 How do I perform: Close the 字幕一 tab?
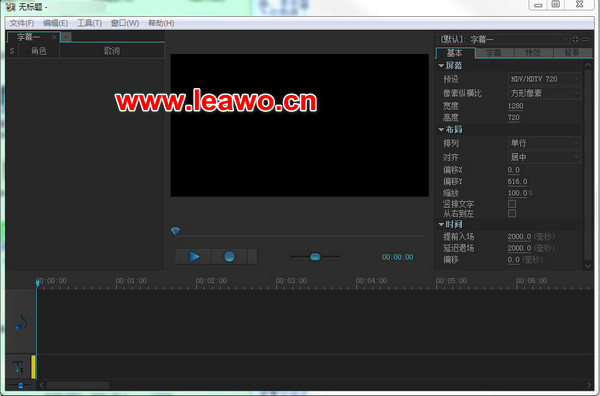[x=54, y=37]
